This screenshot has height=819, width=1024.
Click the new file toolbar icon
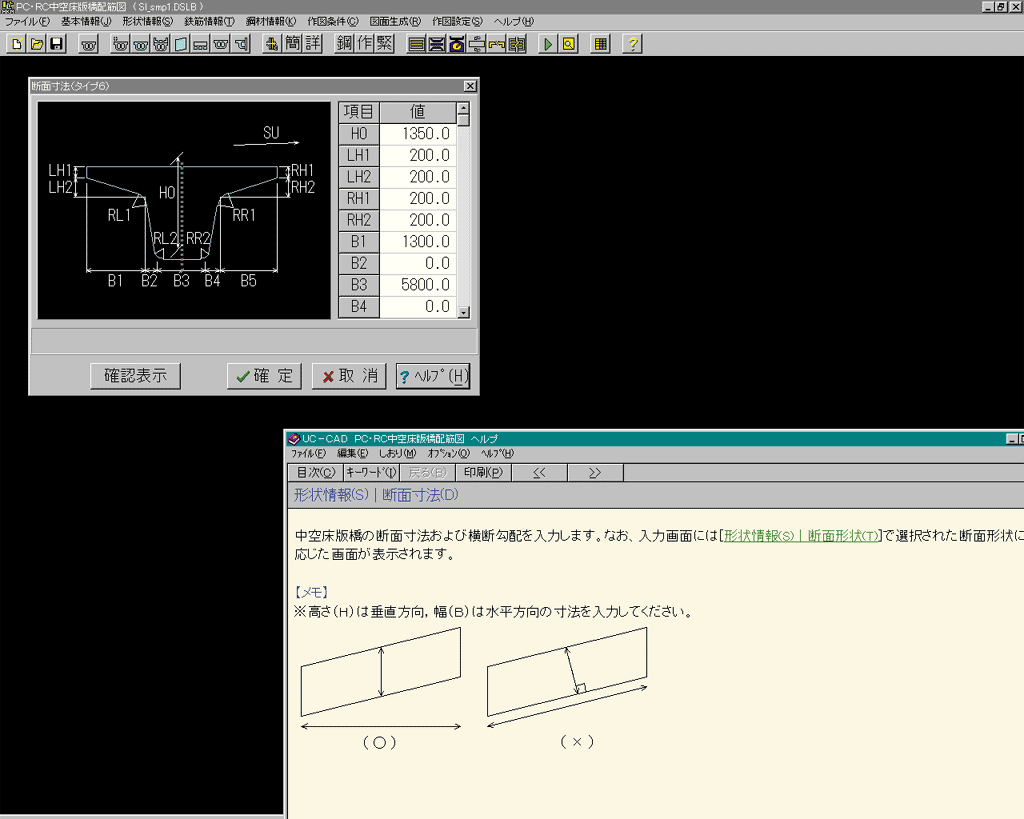pyautogui.click(x=17, y=44)
